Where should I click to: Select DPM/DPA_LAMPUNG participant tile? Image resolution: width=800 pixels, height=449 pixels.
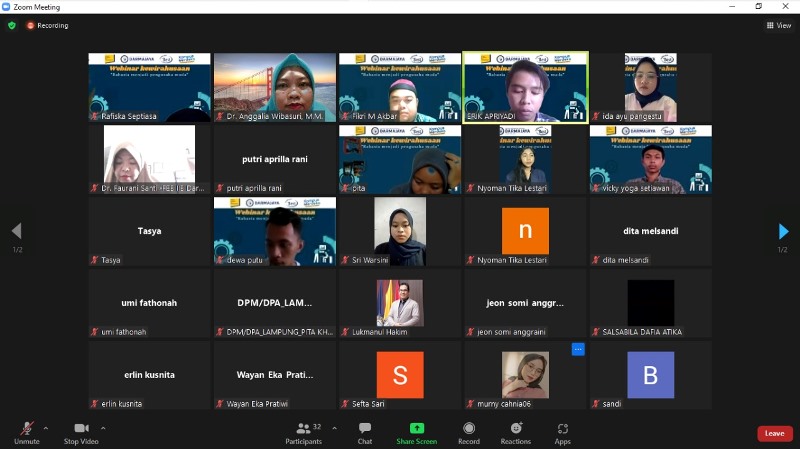275,303
